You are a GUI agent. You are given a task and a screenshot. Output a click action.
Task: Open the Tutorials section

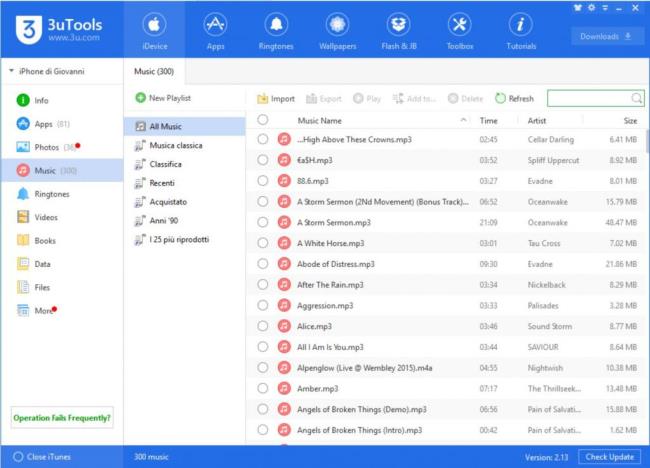521,30
